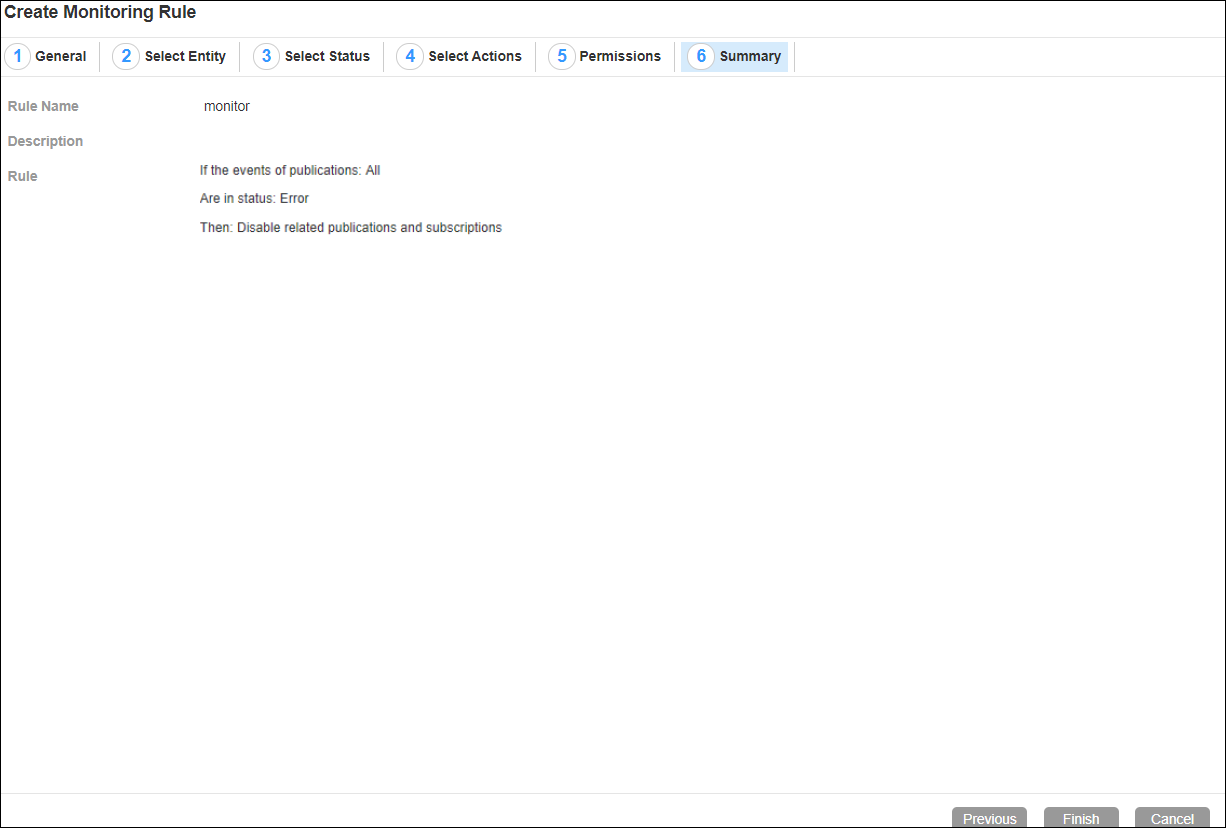Click the Description field label
This screenshot has height=828, width=1226.
(x=45, y=141)
